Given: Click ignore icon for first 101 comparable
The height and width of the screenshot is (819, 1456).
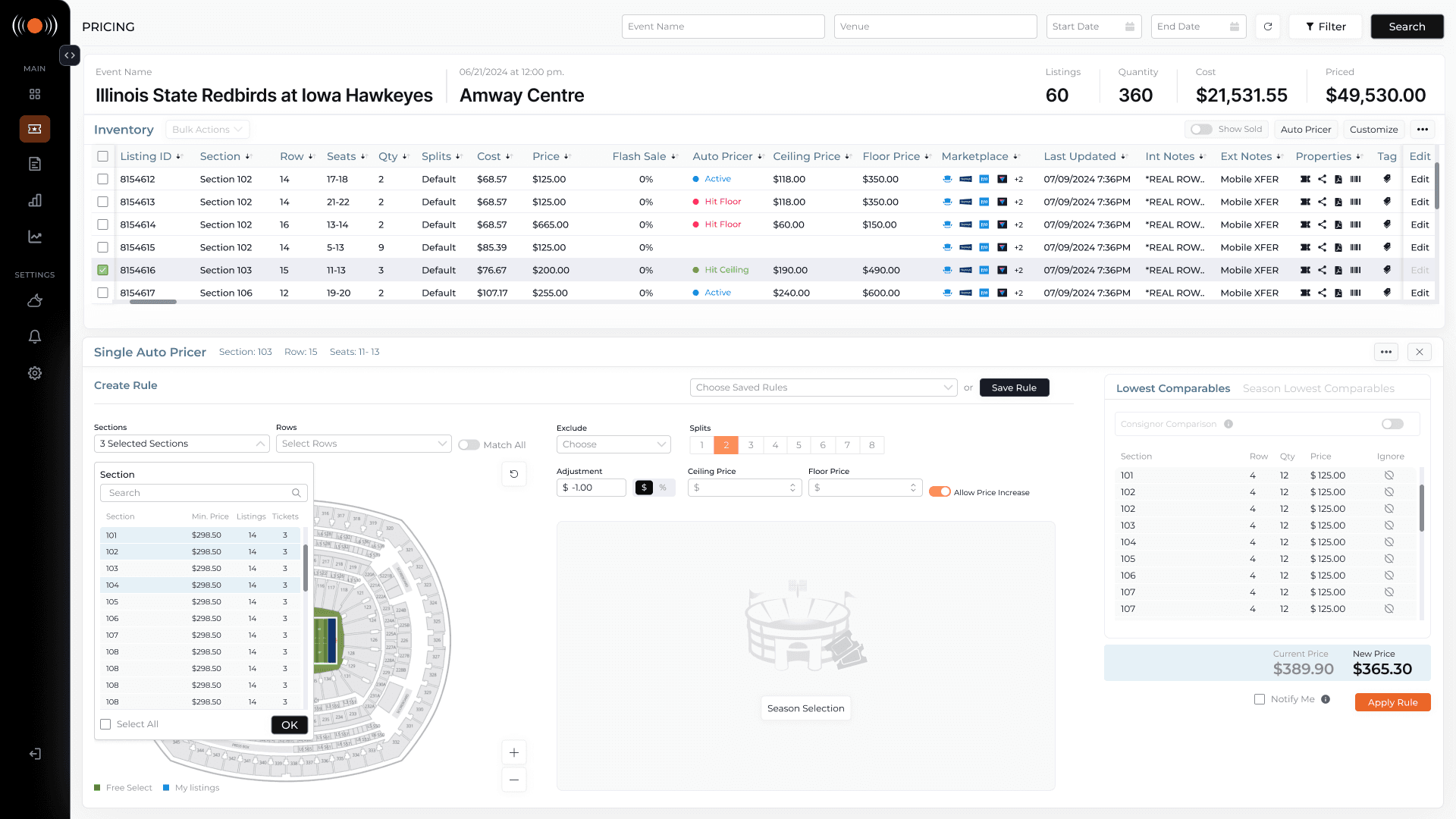Looking at the screenshot, I should pos(1389,475).
